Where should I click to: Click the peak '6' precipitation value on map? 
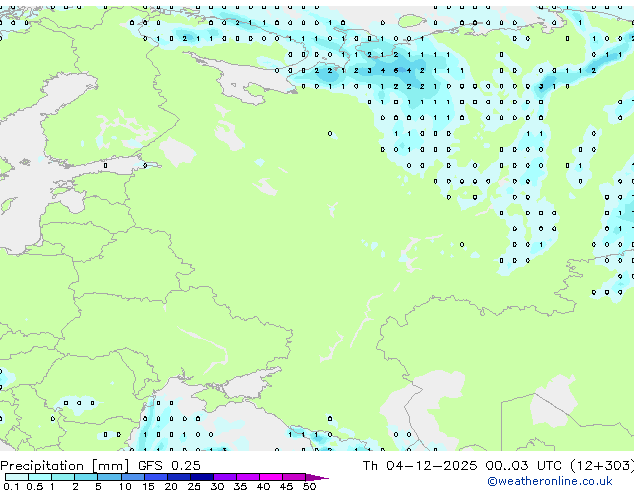pyautogui.click(x=396, y=70)
